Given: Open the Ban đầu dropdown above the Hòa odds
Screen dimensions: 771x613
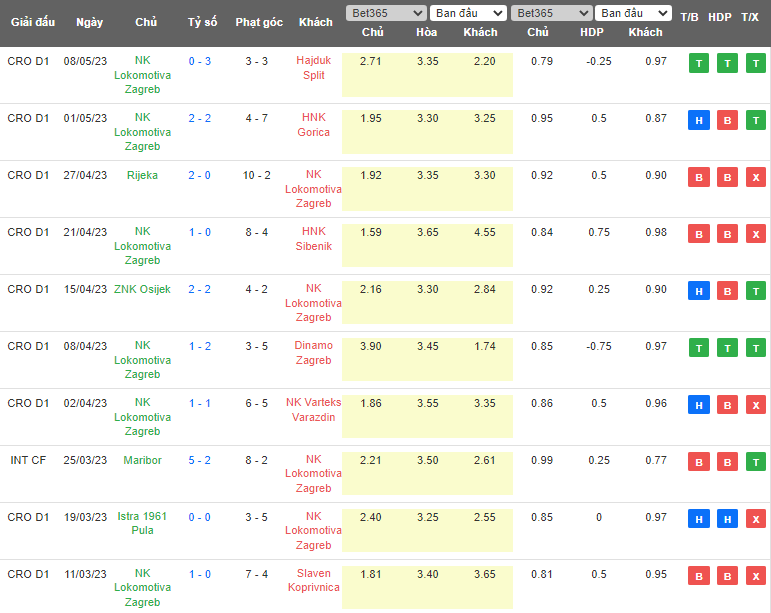Looking at the screenshot, I should 467,13.
